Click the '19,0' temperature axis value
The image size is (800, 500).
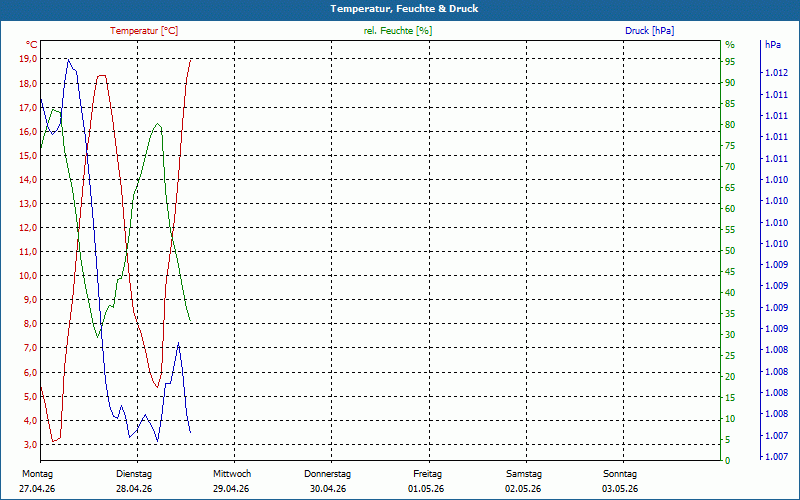[28, 59]
